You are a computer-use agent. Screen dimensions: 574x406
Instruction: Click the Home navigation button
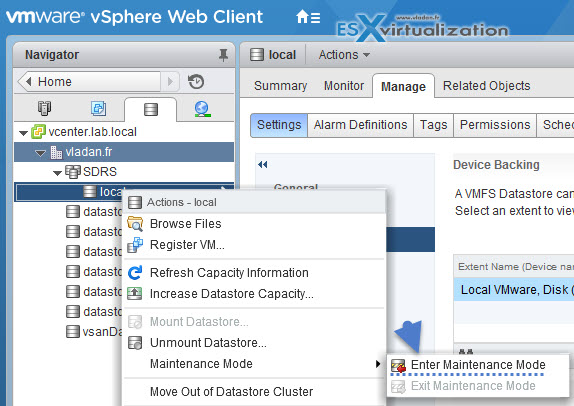(90, 81)
